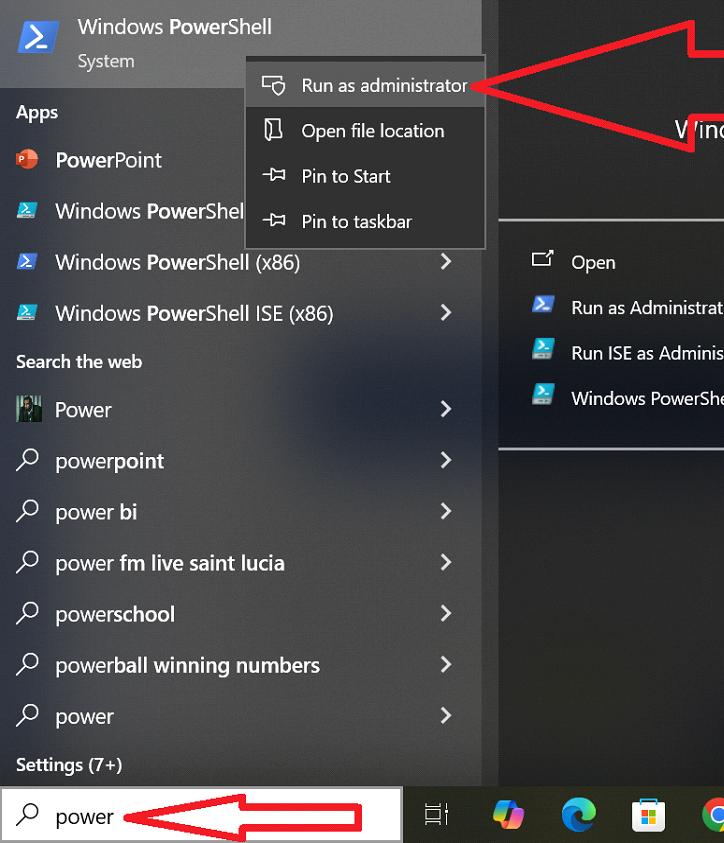This screenshot has height=843, width=724.
Task: Open Microsoft Store from the taskbar
Action: pos(649,815)
